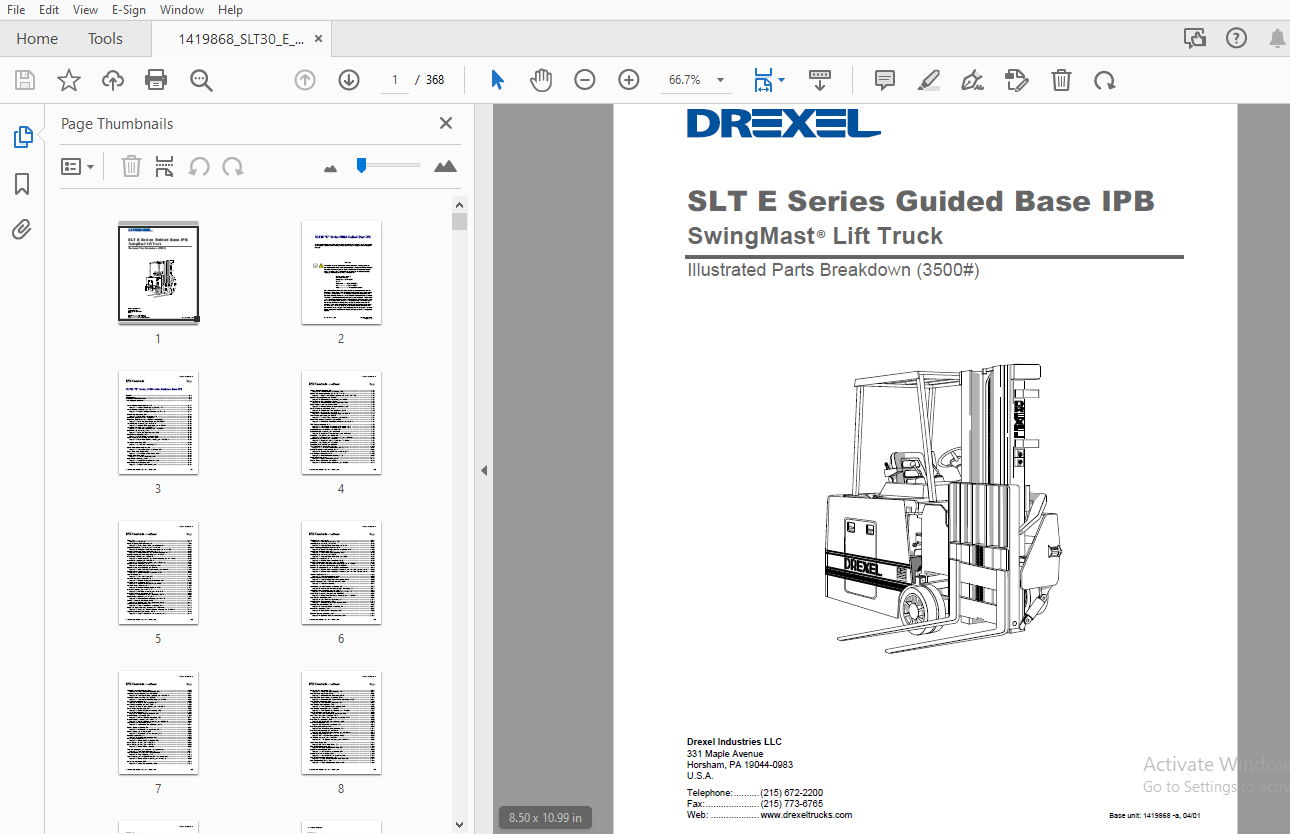1290x834 pixels.
Task: Select page 3 thumbnail
Action: click(158, 422)
